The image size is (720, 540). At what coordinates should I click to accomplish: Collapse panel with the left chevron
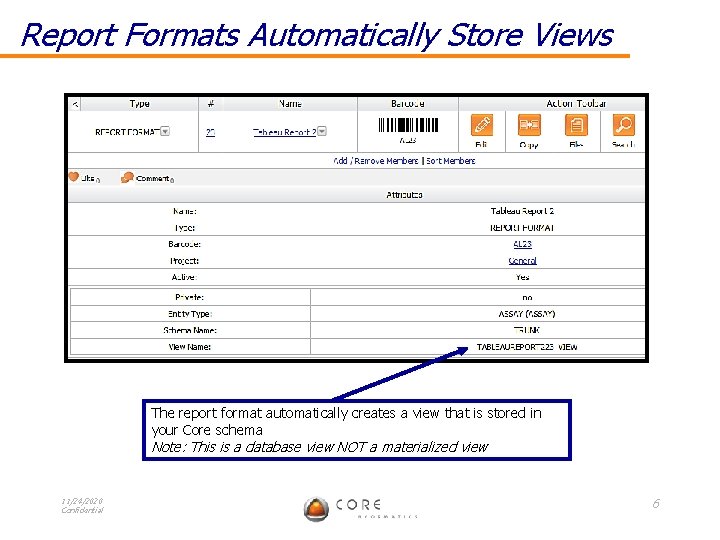point(75,104)
